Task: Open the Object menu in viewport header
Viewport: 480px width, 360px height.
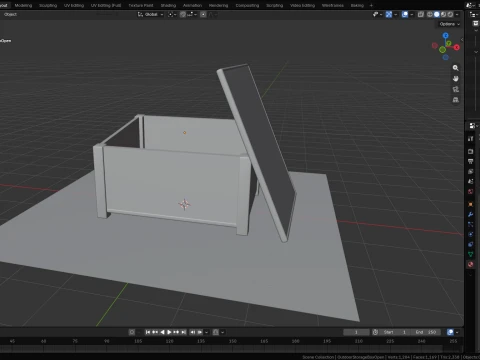Action: (x=10, y=14)
